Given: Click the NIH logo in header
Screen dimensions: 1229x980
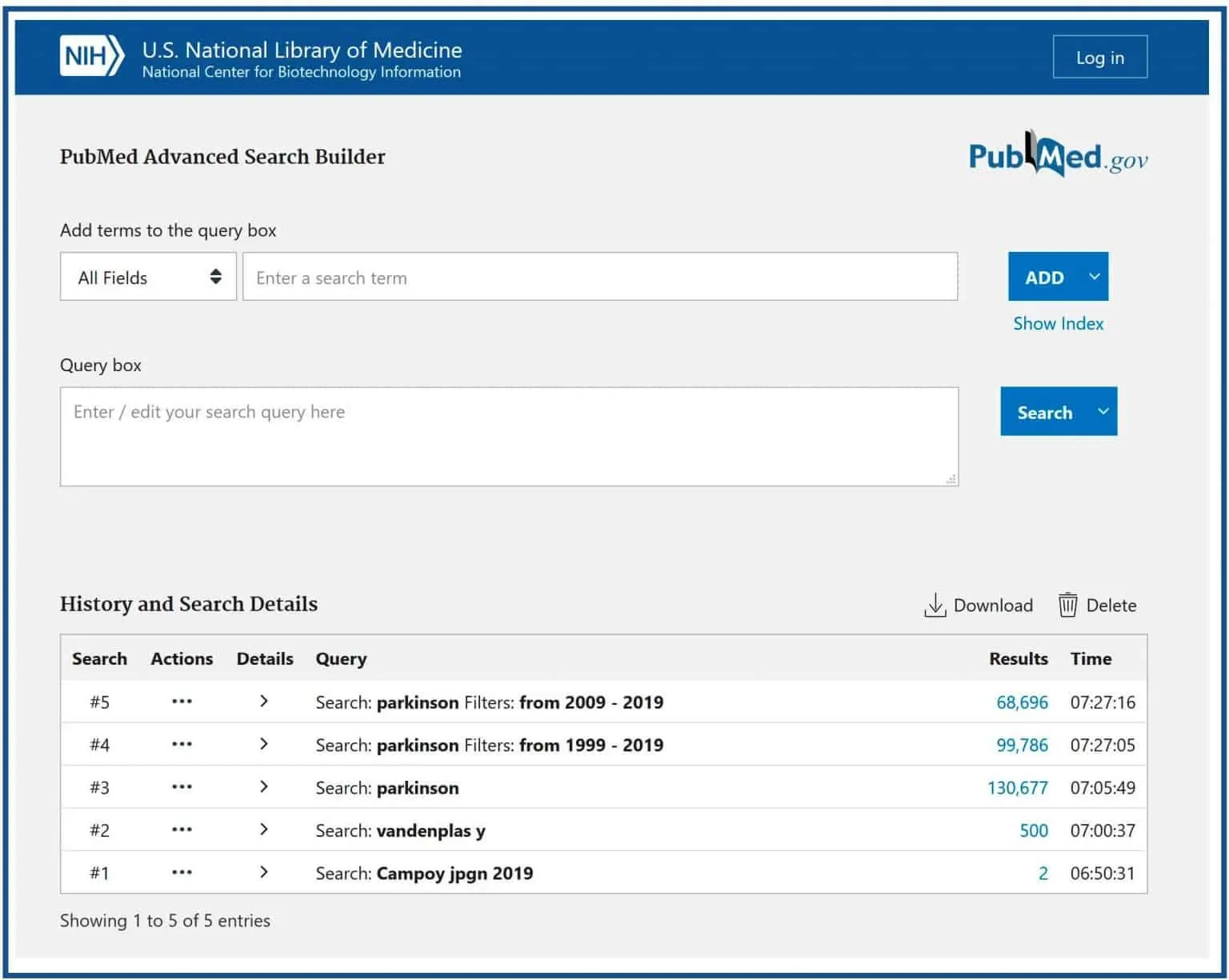Looking at the screenshot, I should (x=92, y=56).
